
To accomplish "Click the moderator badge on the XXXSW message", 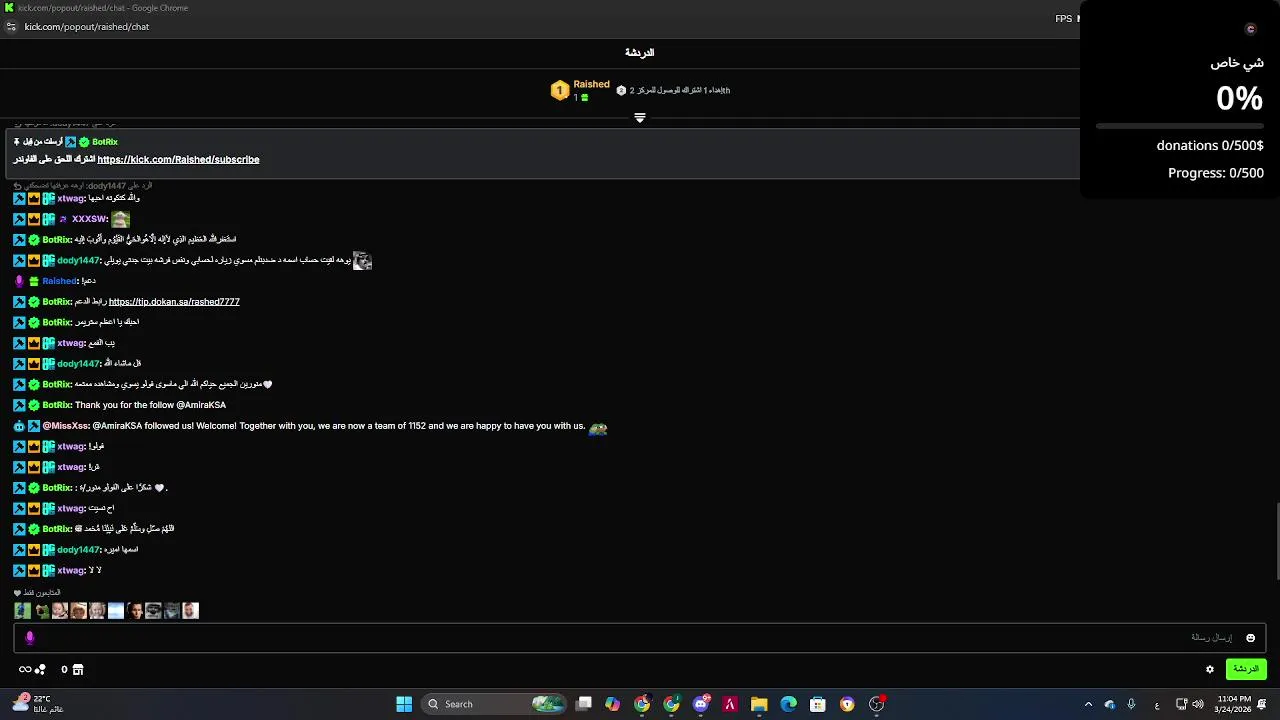I will [19, 219].
